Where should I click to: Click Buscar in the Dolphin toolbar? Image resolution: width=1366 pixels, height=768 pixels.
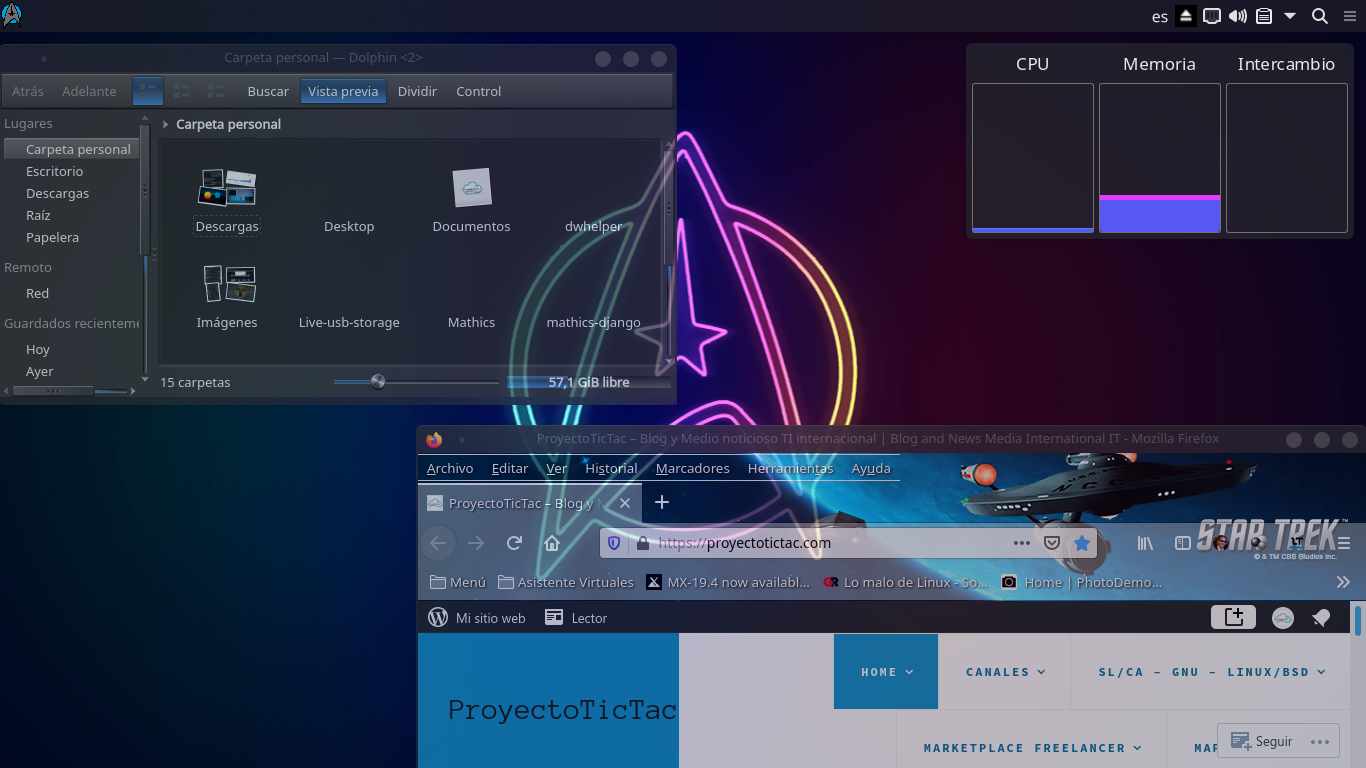click(268, 91)
